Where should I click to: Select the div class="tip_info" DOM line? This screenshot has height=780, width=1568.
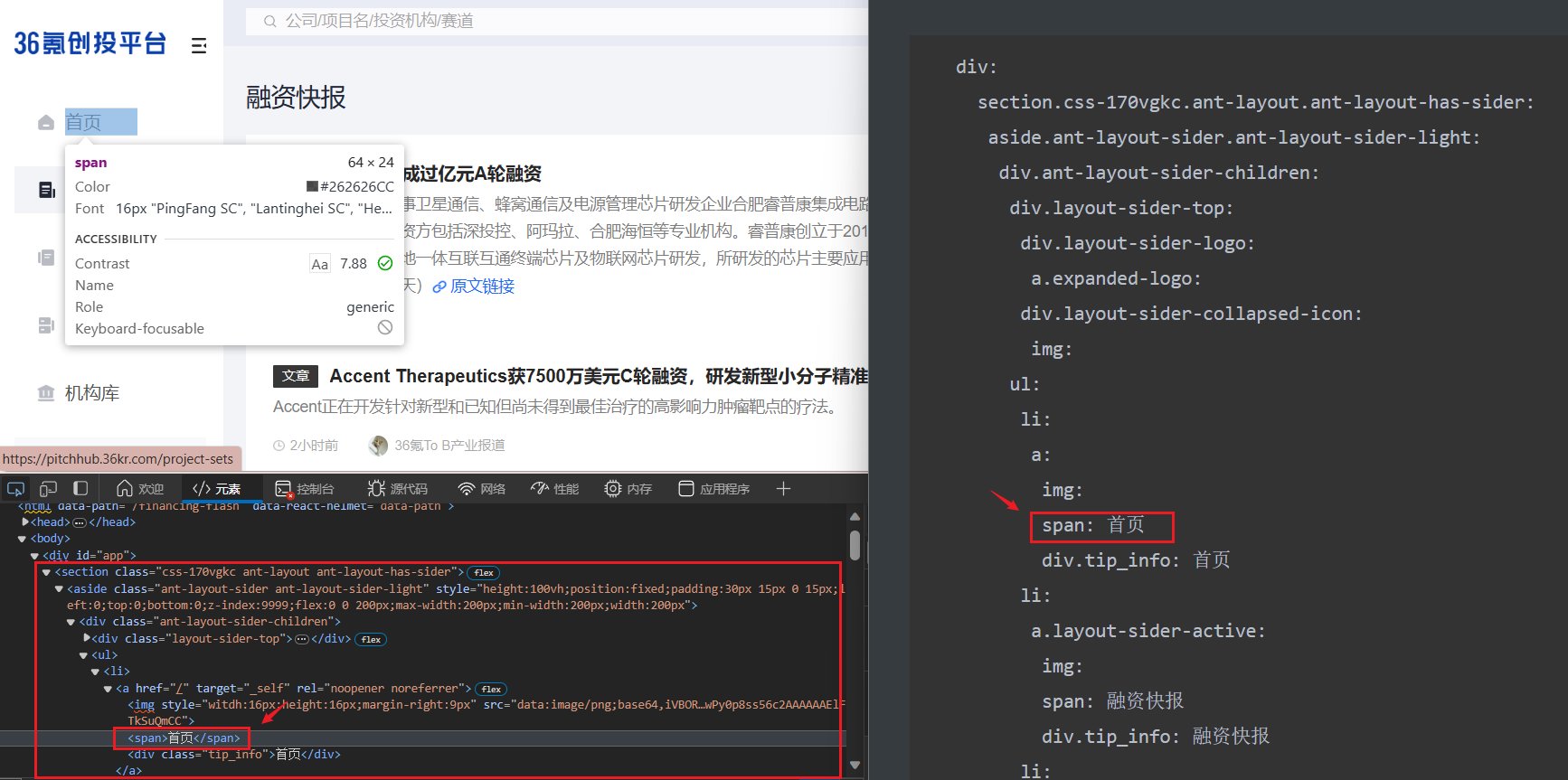234,755
